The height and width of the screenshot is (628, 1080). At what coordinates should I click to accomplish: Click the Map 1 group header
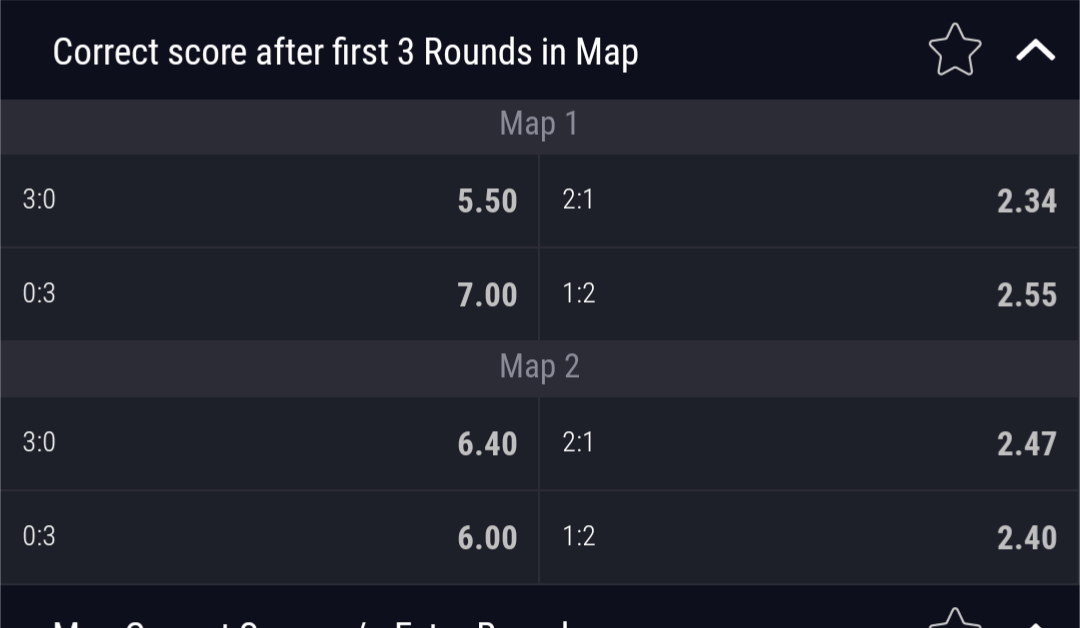point(540,126)
